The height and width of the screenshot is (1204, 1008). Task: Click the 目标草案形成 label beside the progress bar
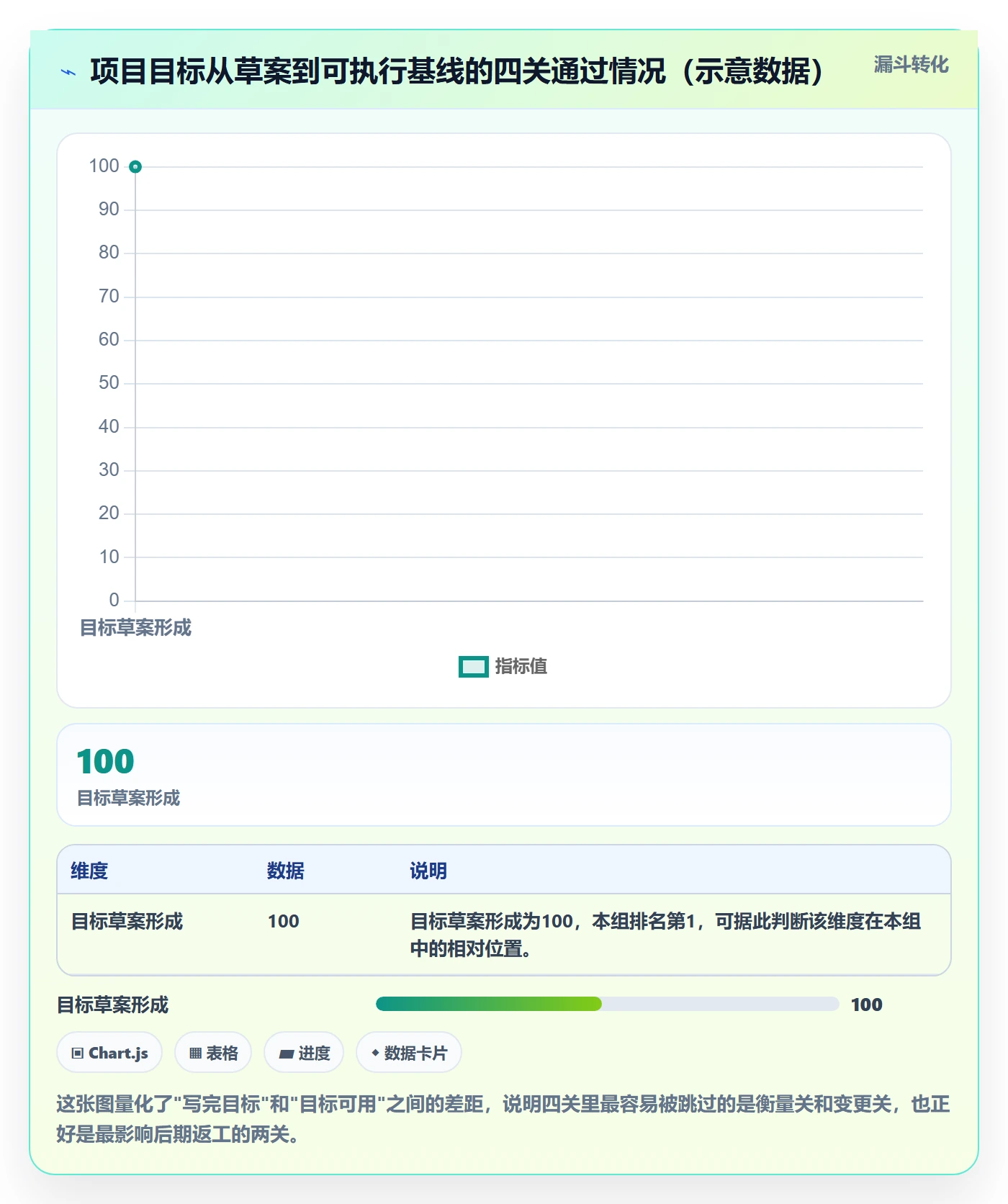coord(112,1005)
